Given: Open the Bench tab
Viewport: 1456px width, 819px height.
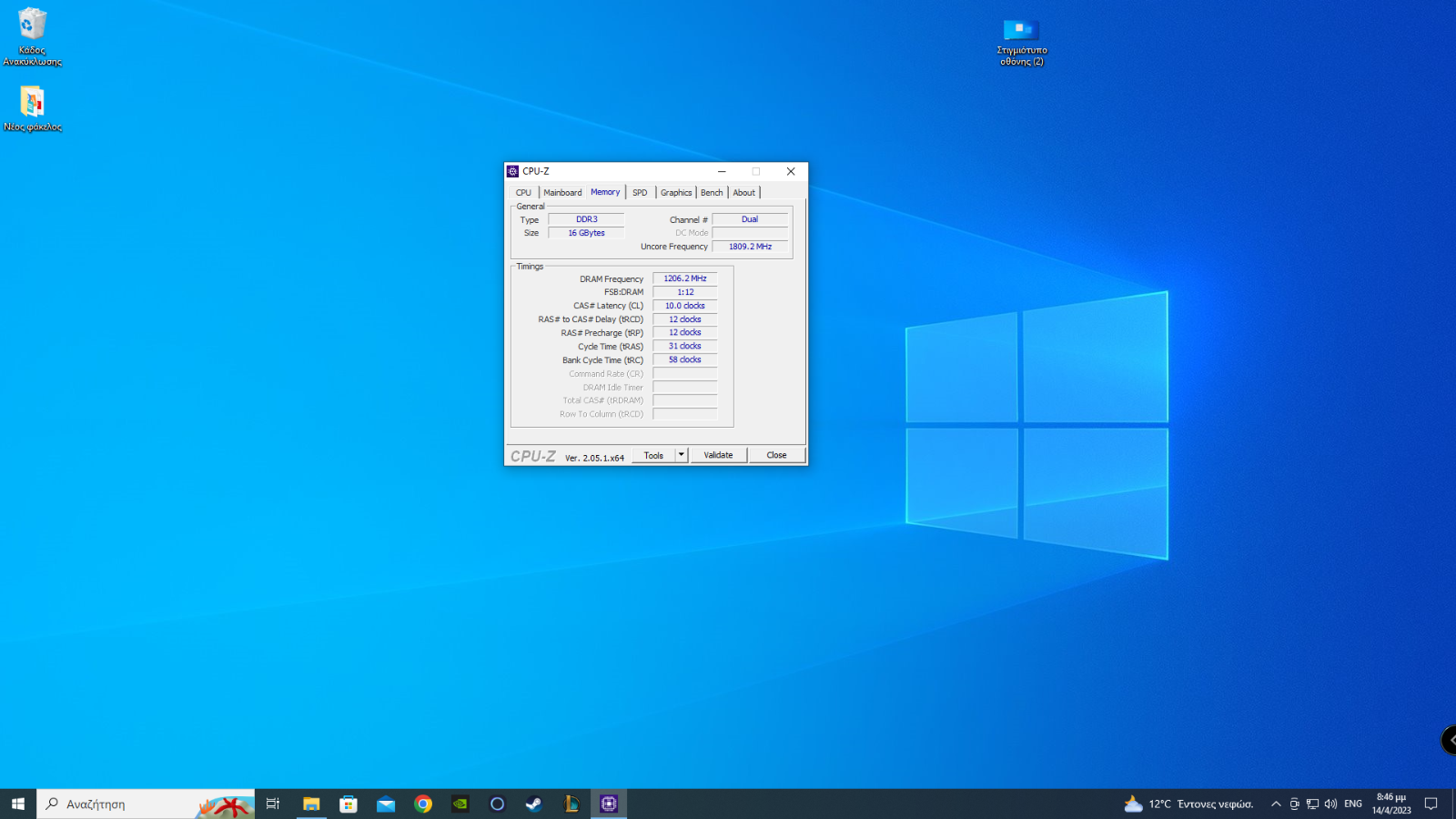Looking at the screenshot, I should point(712,192).
